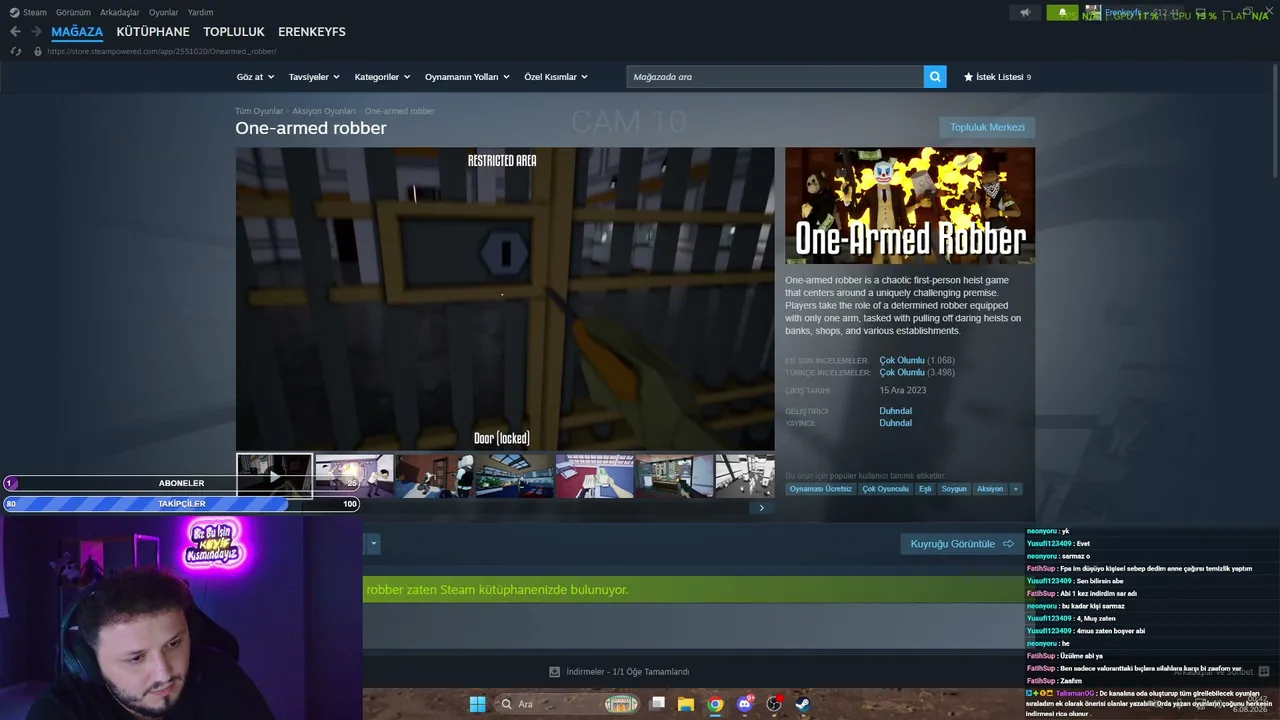1280x720 pixels.
Task: Select the third thumbnail with two characters
Action: (434, 476)
